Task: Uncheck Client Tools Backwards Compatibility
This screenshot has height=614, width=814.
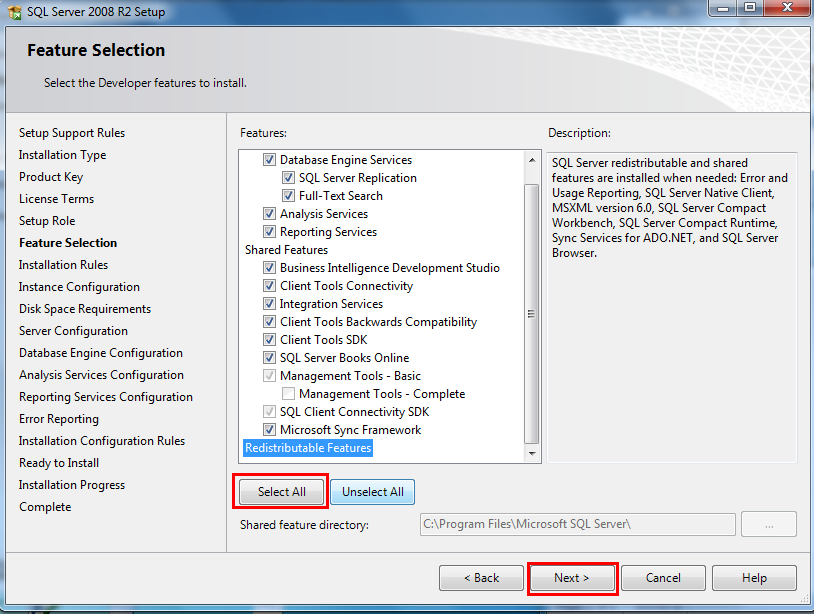Action: [269, 322]
